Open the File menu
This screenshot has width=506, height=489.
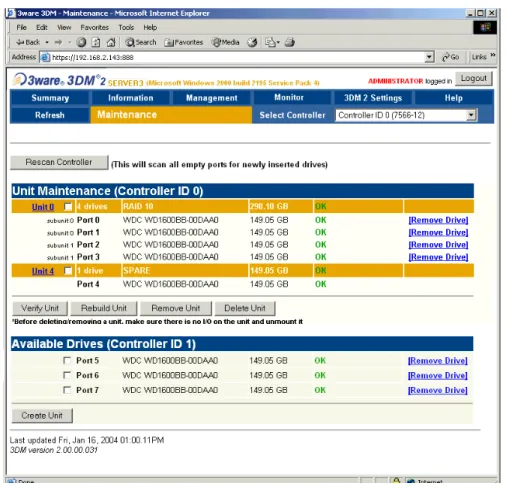click(21, 27)
